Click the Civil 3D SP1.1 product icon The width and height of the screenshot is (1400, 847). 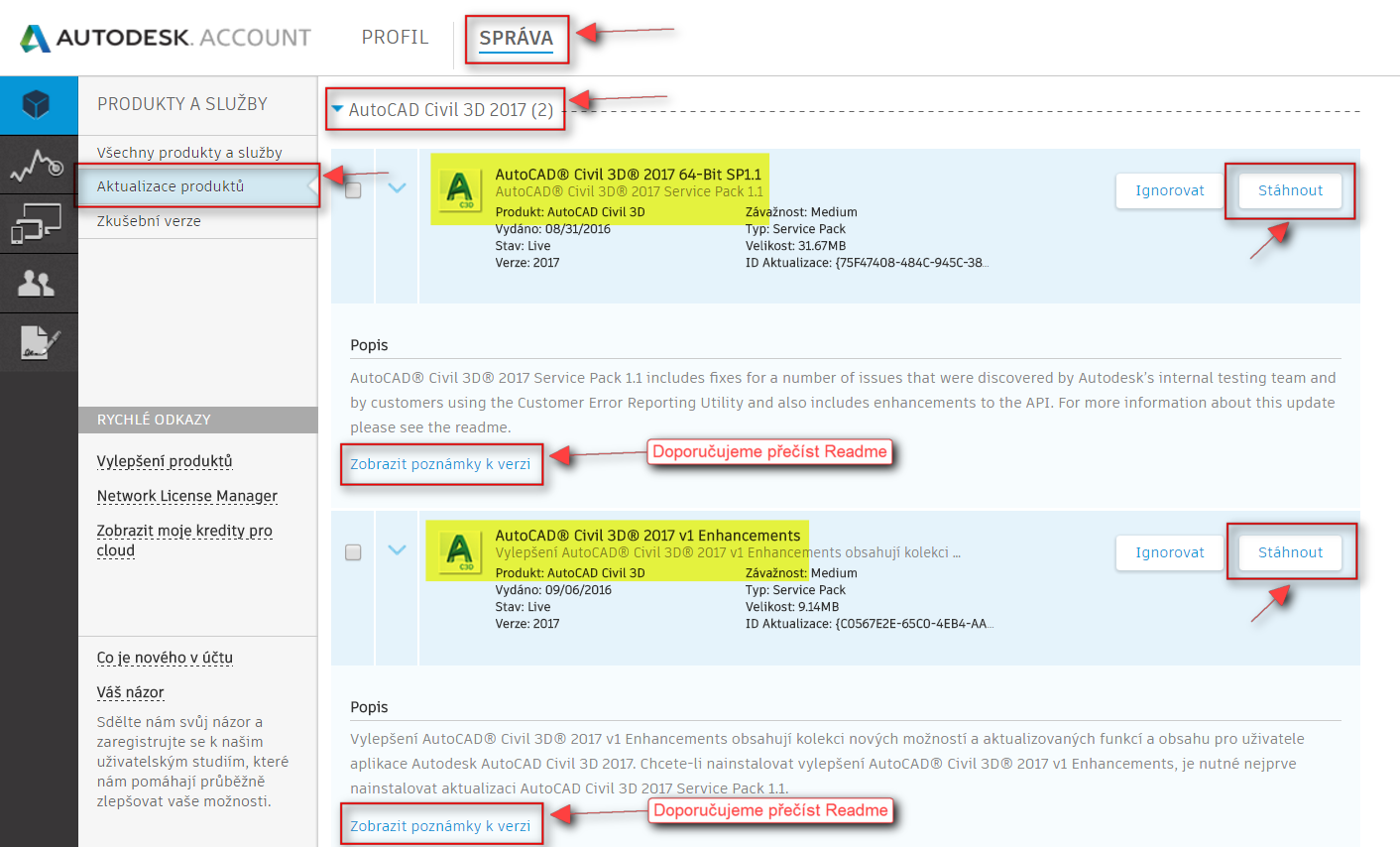(x=460, y=189)
